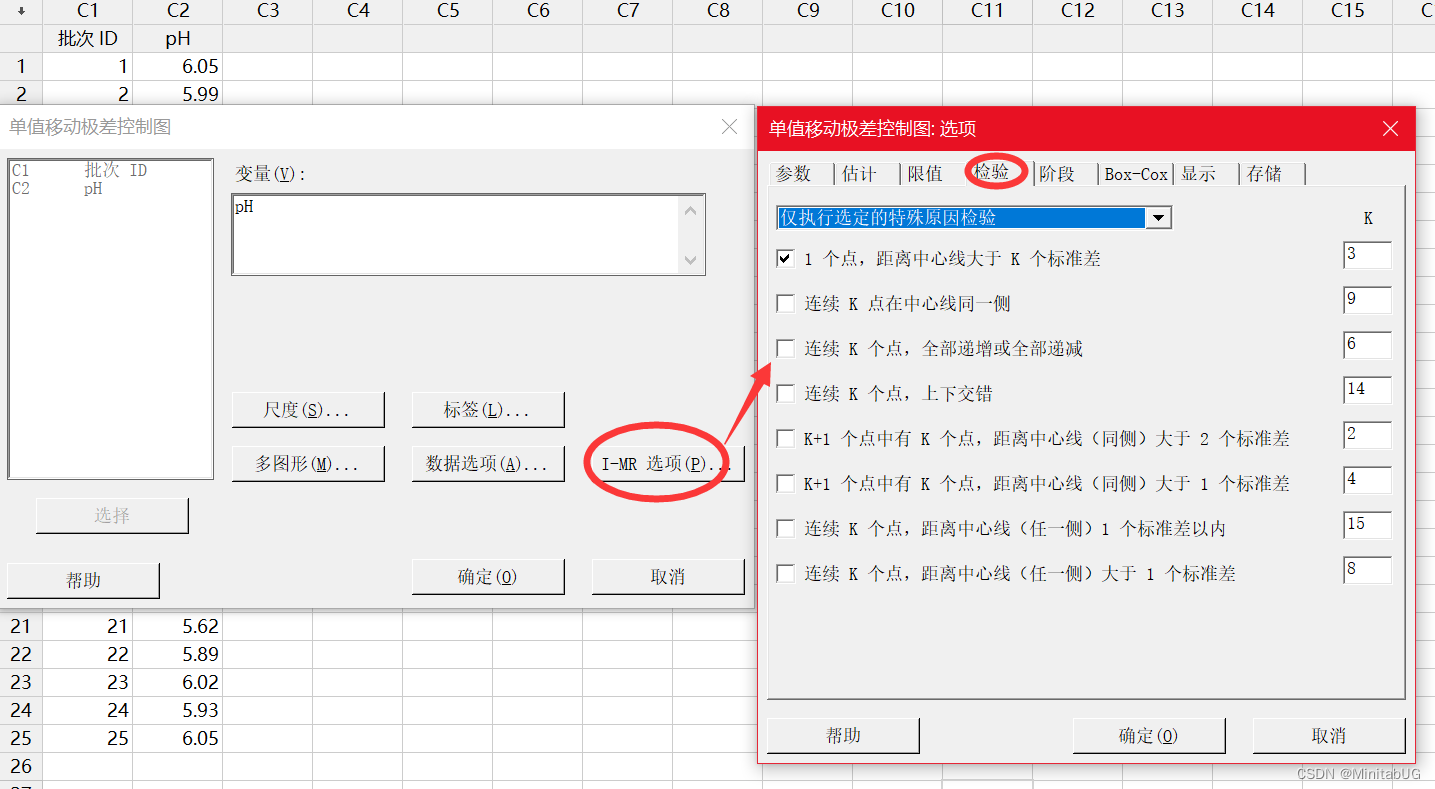Viewport: 1435px width, 789px height.
Task: Open the I-MR 选项(P)... button
Action: click(668, 464)
